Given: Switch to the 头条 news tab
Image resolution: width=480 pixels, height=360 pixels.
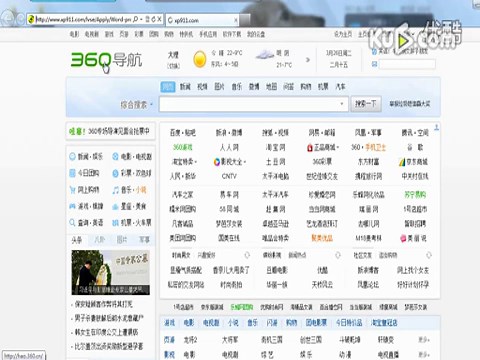Looking at the screenshot, I should (77, 240).
